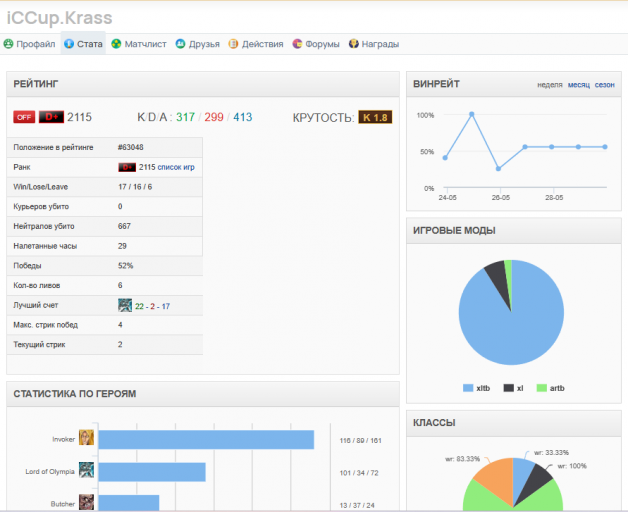
Task: Click the Макс. стрик побед row label
Action: click(x=46, y=325)
